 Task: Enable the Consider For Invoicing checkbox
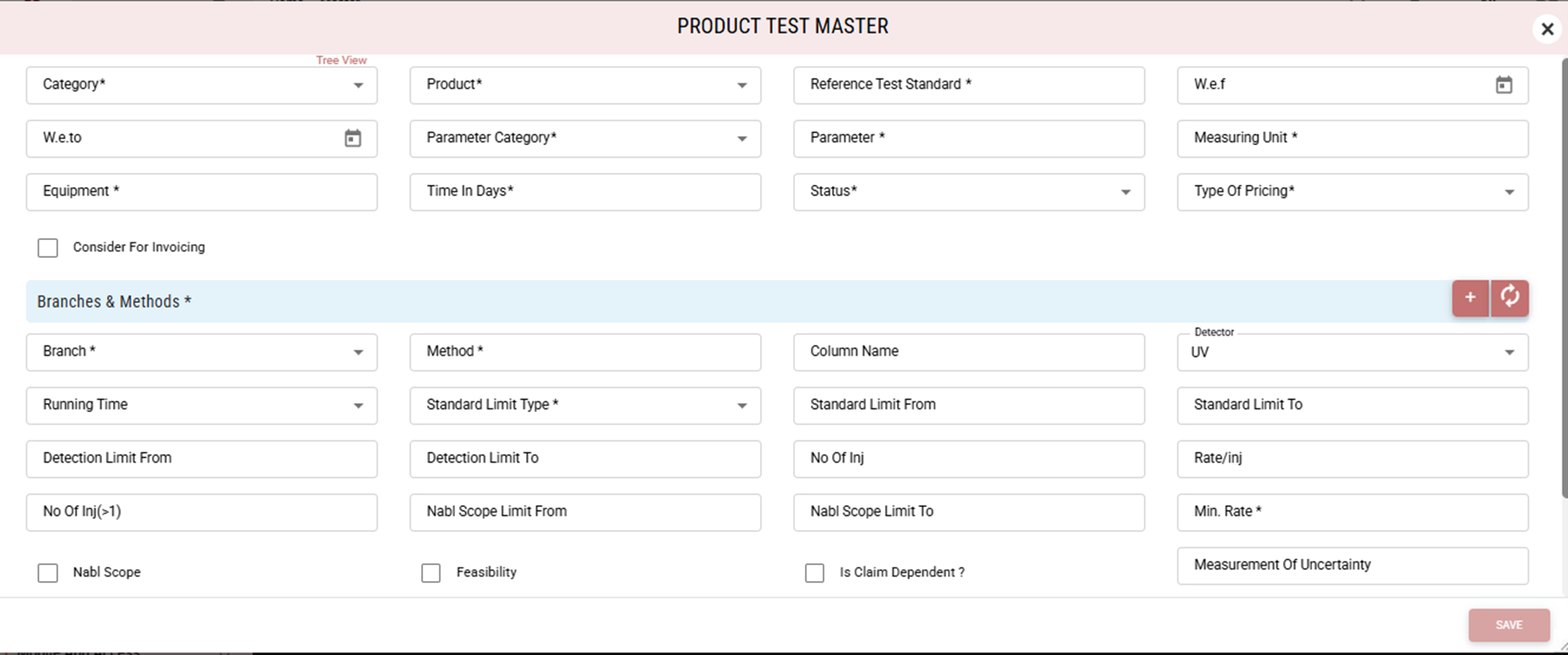[x=48, y=247]
